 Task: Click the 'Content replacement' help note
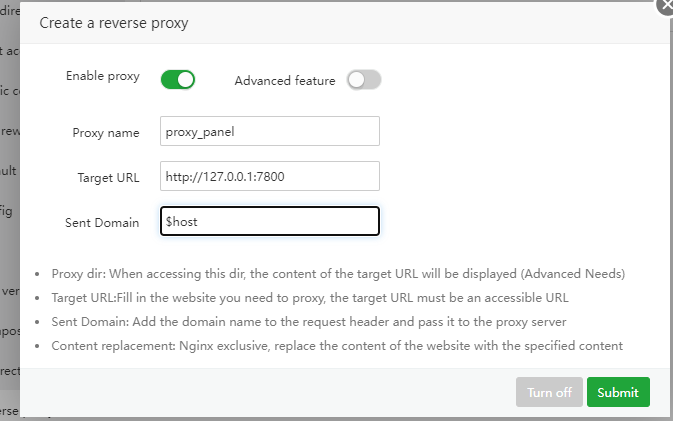tap(337, 346)
